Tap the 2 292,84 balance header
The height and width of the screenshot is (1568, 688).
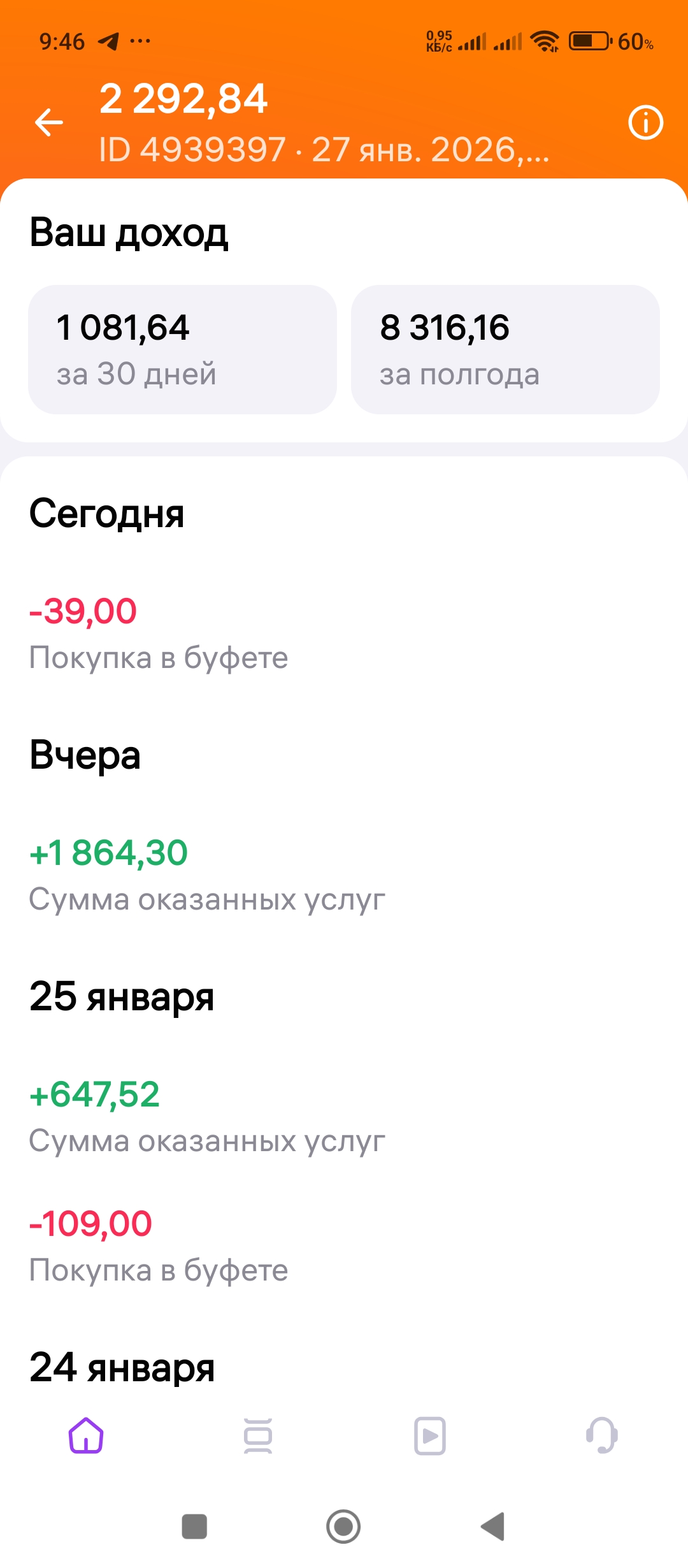(183, 99)
